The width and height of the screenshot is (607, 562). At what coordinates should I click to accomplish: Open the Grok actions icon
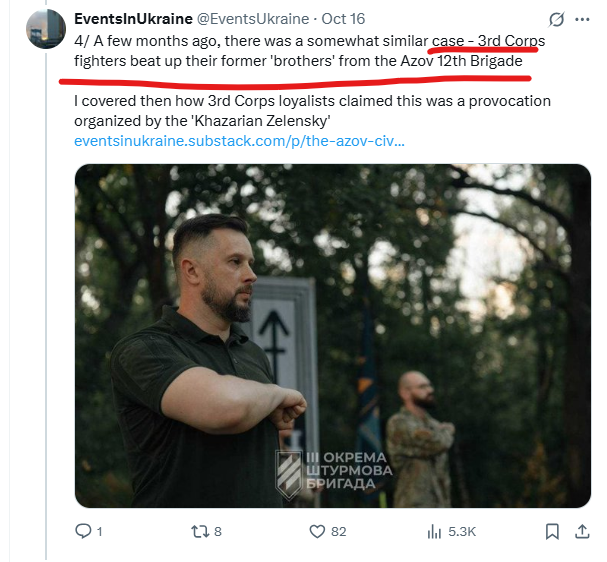coord(554,19)
